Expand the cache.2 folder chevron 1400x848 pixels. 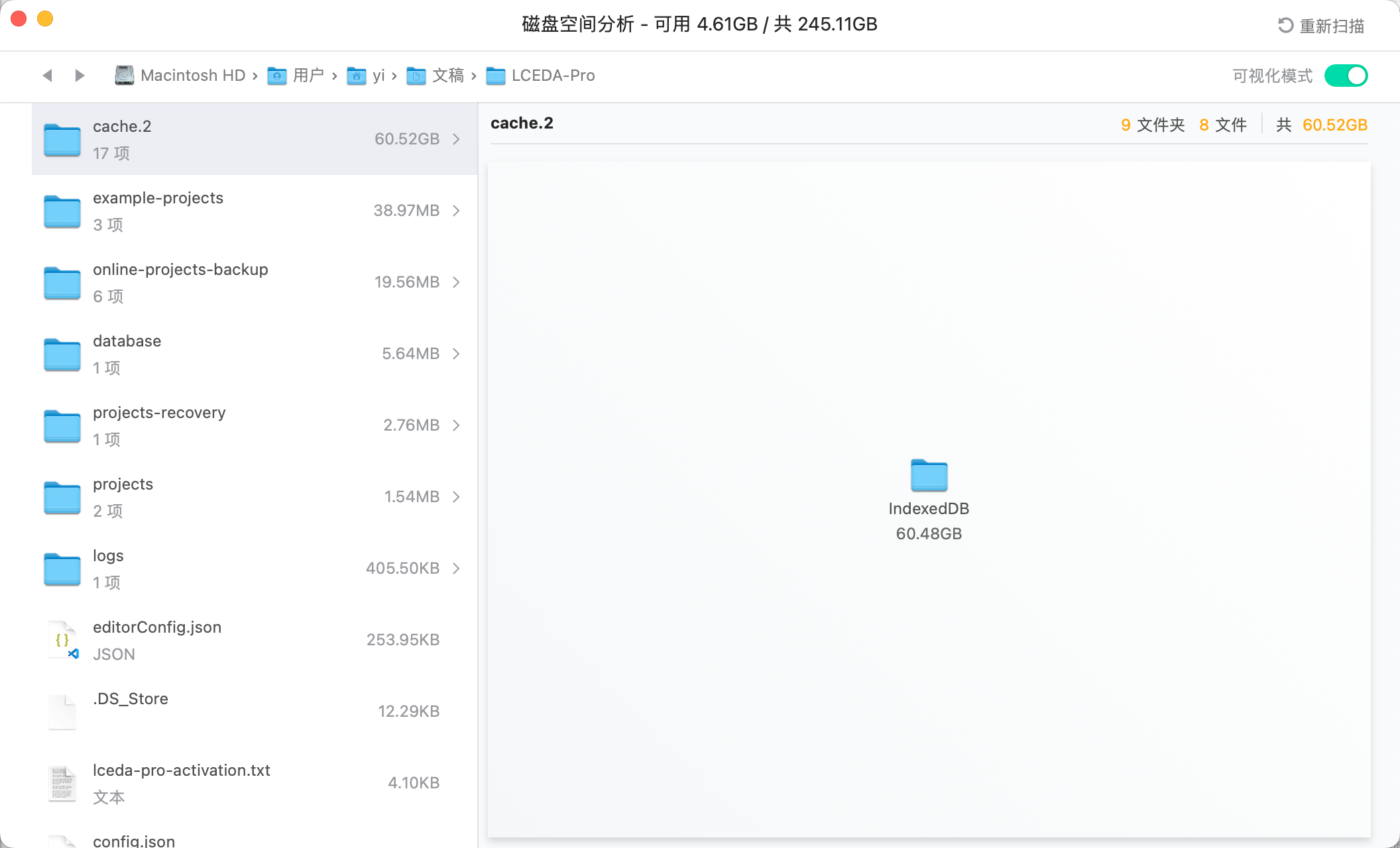click(456, 139)
